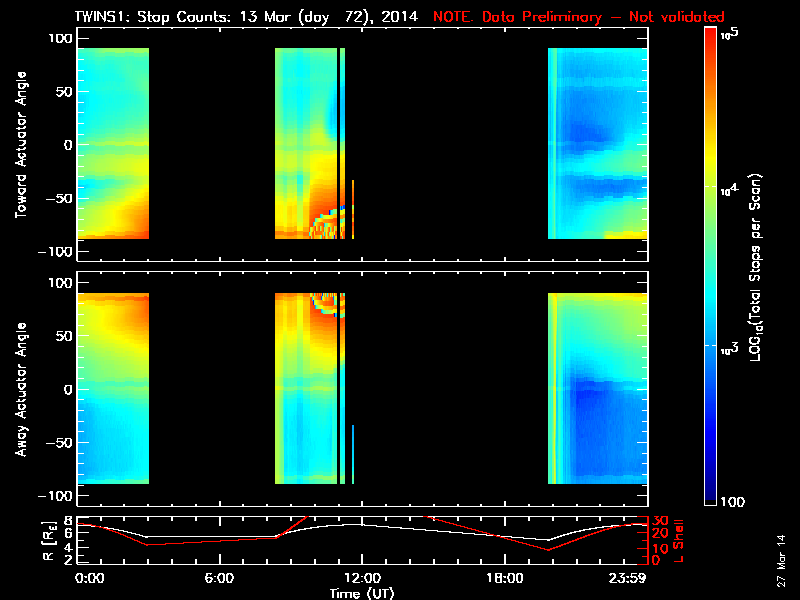
Task: Click the -100 tick on Away Actuator axis
Action: pyautogui.click(x=55, y=496)
